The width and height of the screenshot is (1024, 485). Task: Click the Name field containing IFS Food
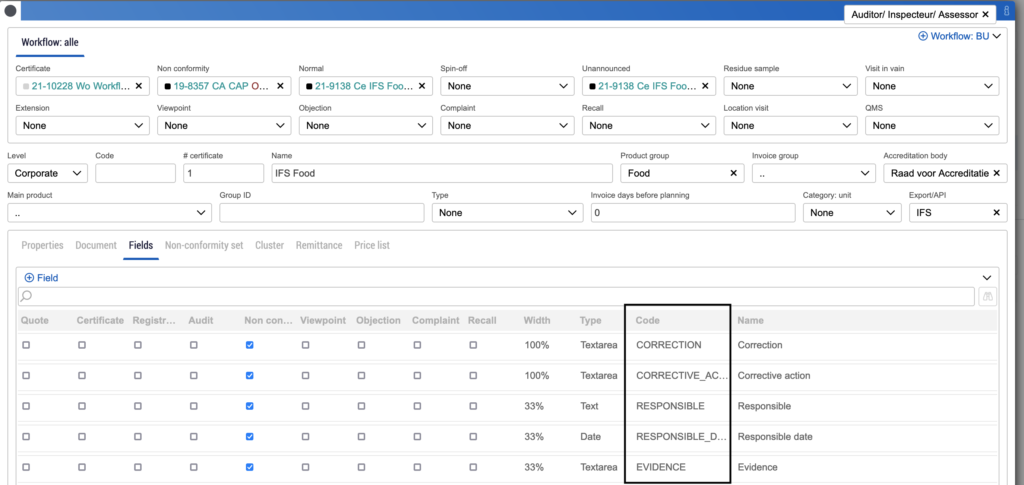pyautogui.click(x=440, y=173)
